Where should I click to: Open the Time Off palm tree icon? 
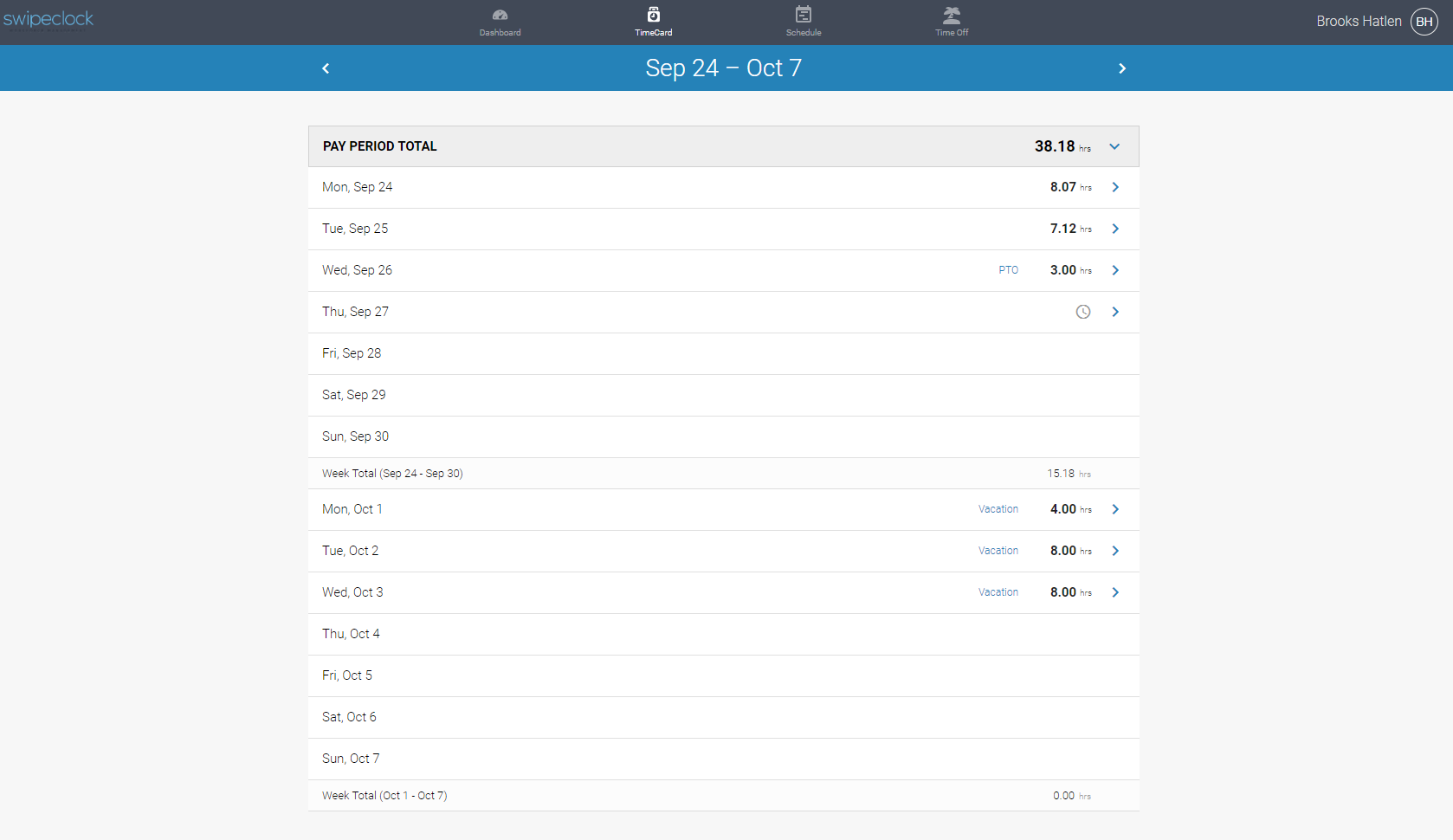[952, 15]
